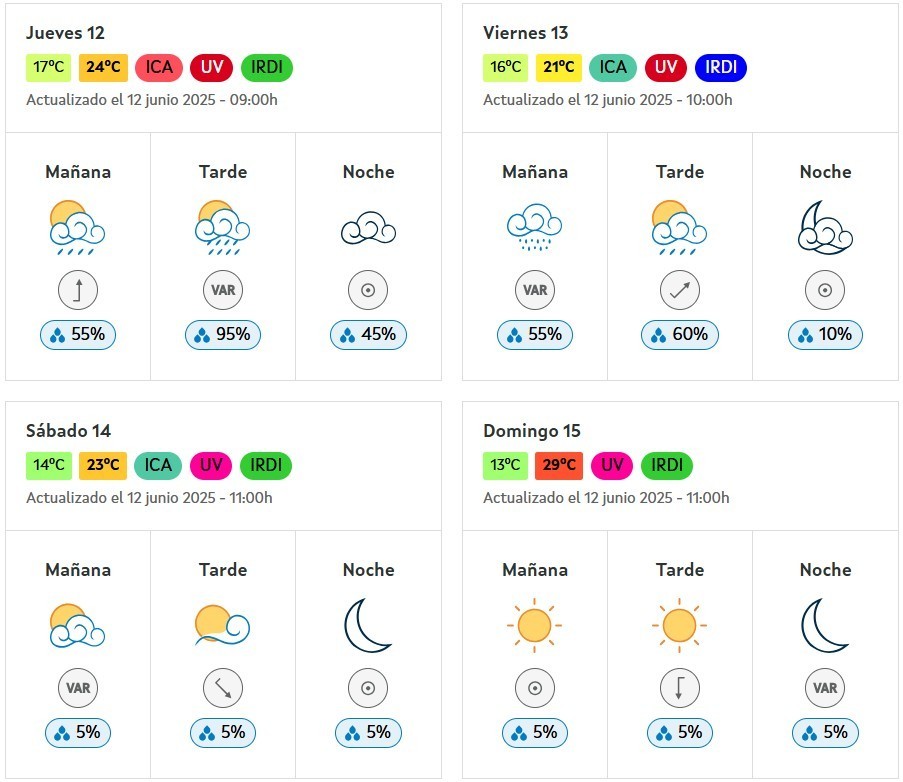Click the Viernes 13 Noche moon-cloud icon
This screenshot has width=903, height=782.
825,227
